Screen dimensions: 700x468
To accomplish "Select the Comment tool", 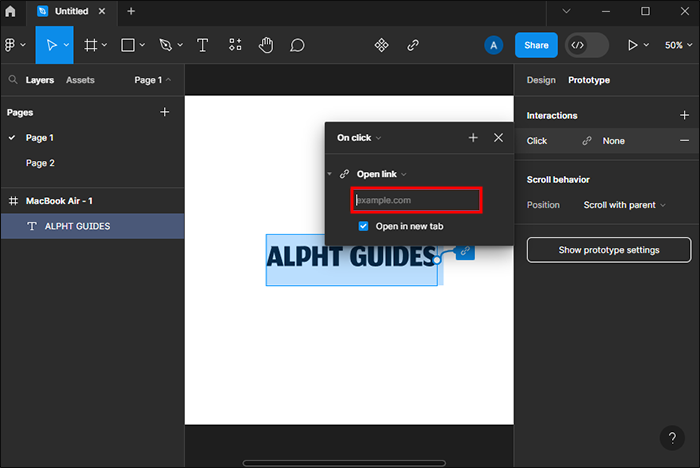I will (297, 45).
